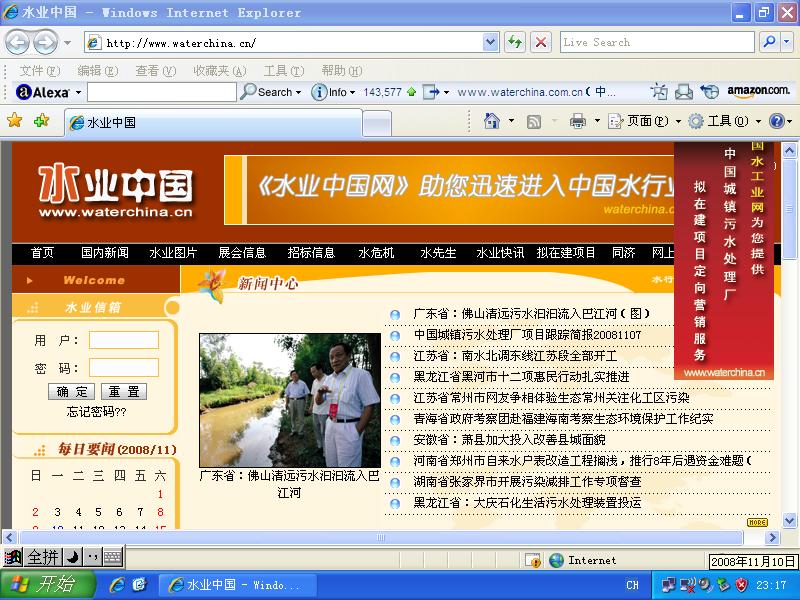Image resolution: width=800 pixels, height=600 pixels.
Task: Click the new blank tab button
Action: point(377,123)
